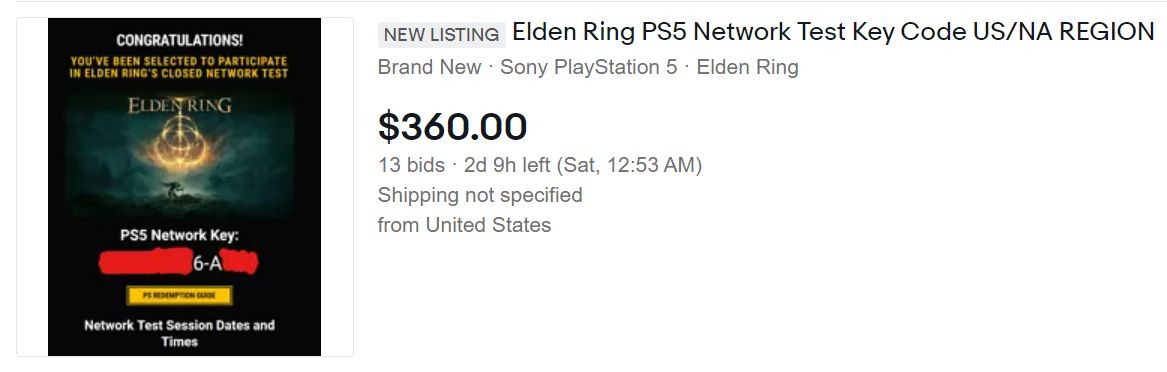1167x372 pixels.
Task: Click the $360.00 price
Action: coord(453,126)
